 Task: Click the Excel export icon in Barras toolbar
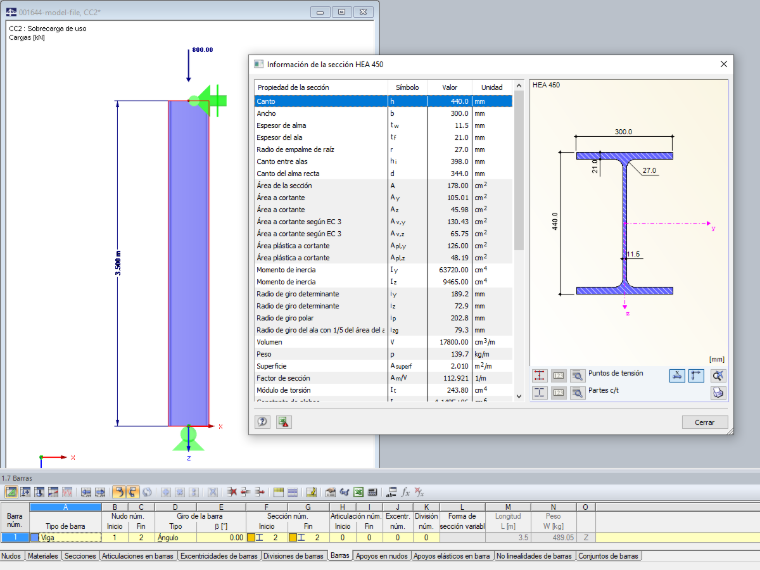click(358, 492)
